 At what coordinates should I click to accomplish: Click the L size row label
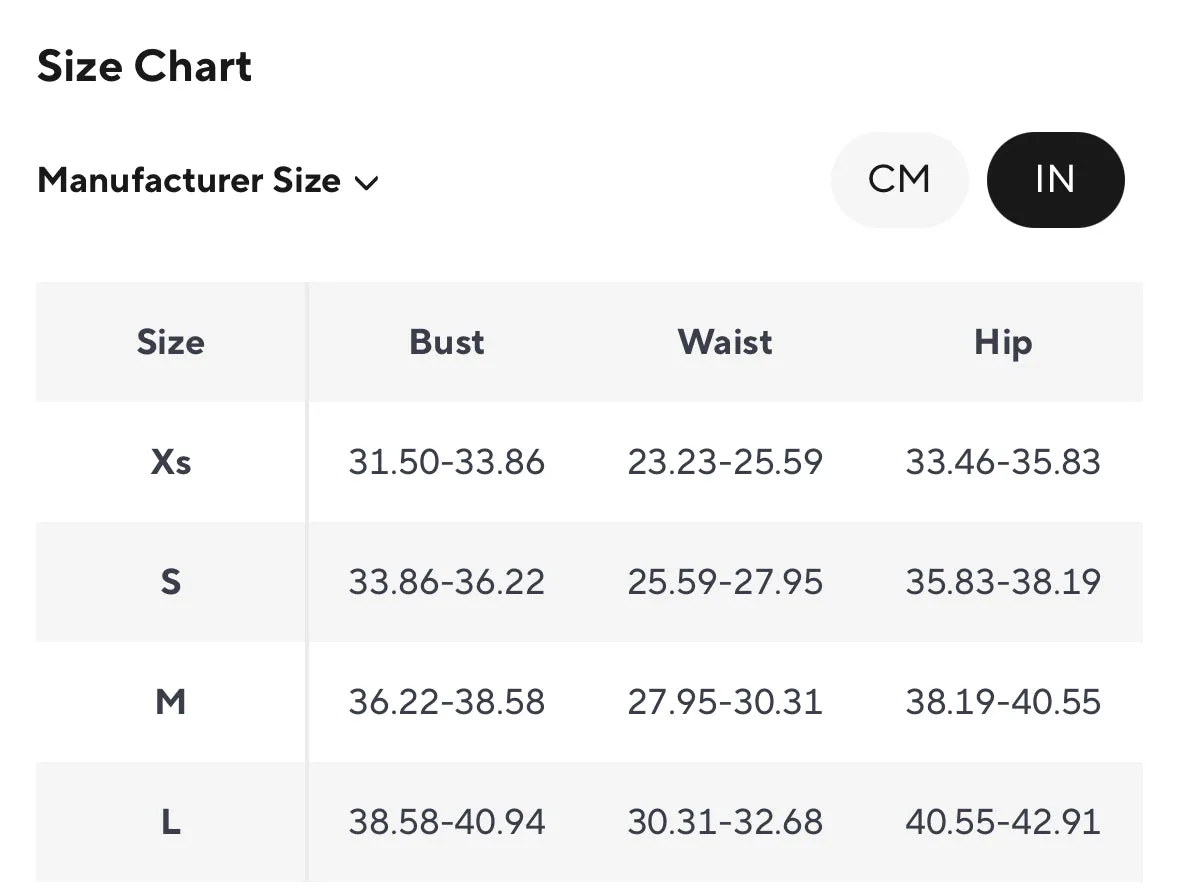click(171, 822)
